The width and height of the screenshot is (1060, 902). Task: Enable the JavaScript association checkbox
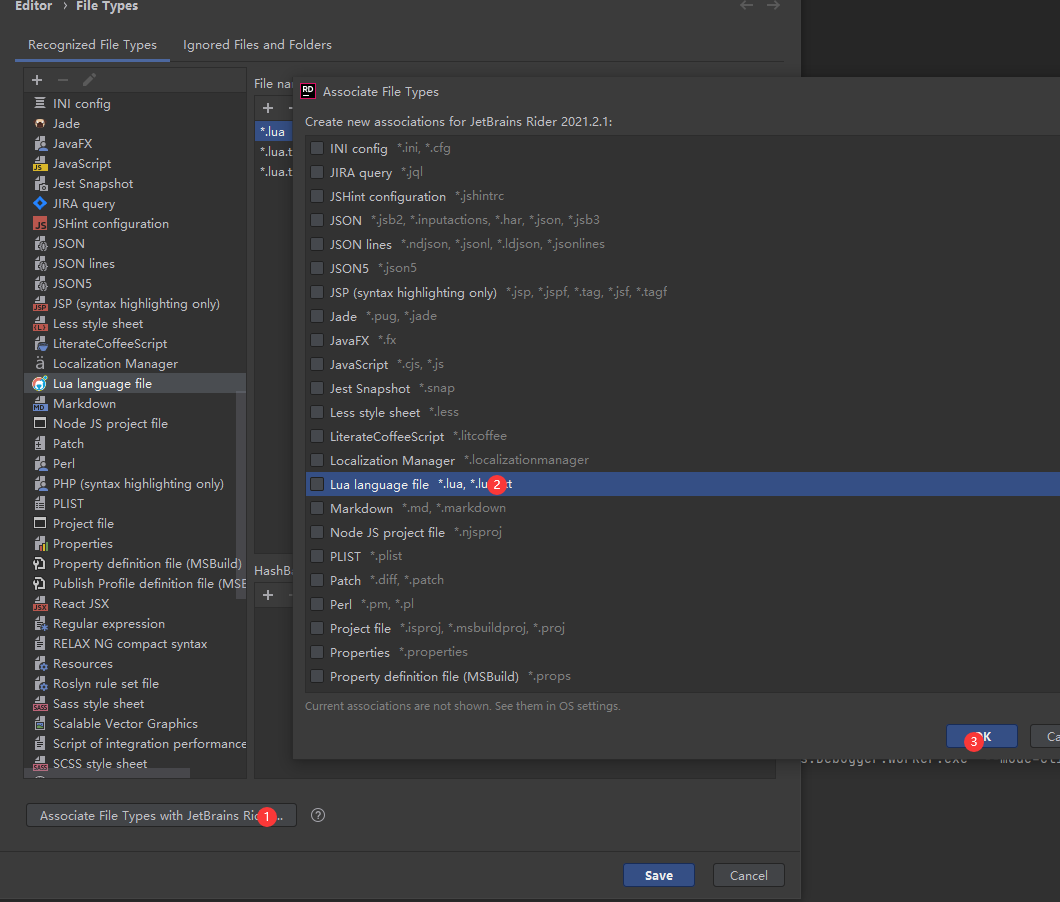pyautogui.click(x=316, y=364)
